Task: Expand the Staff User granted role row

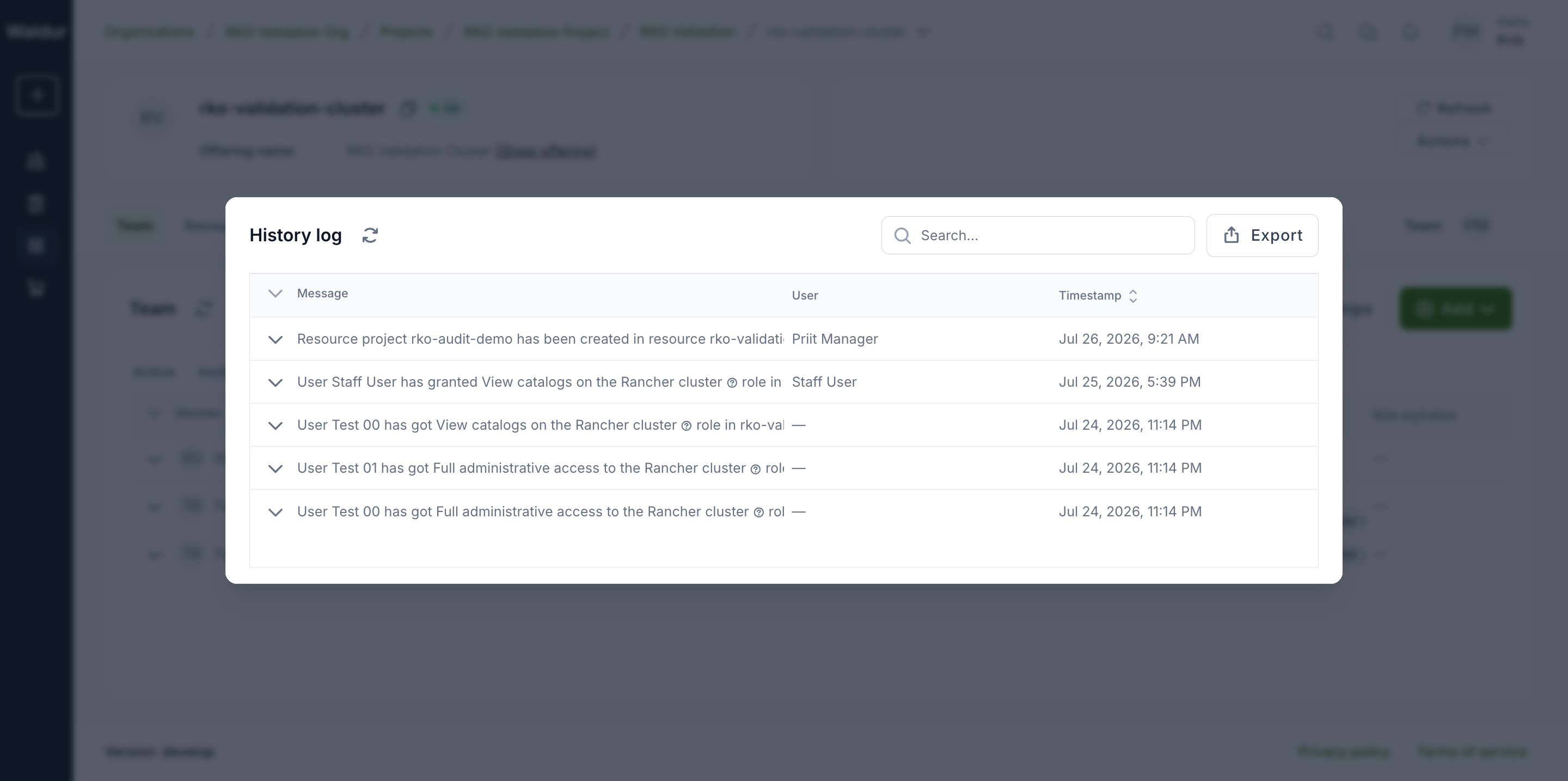Action: pos(275,383)
